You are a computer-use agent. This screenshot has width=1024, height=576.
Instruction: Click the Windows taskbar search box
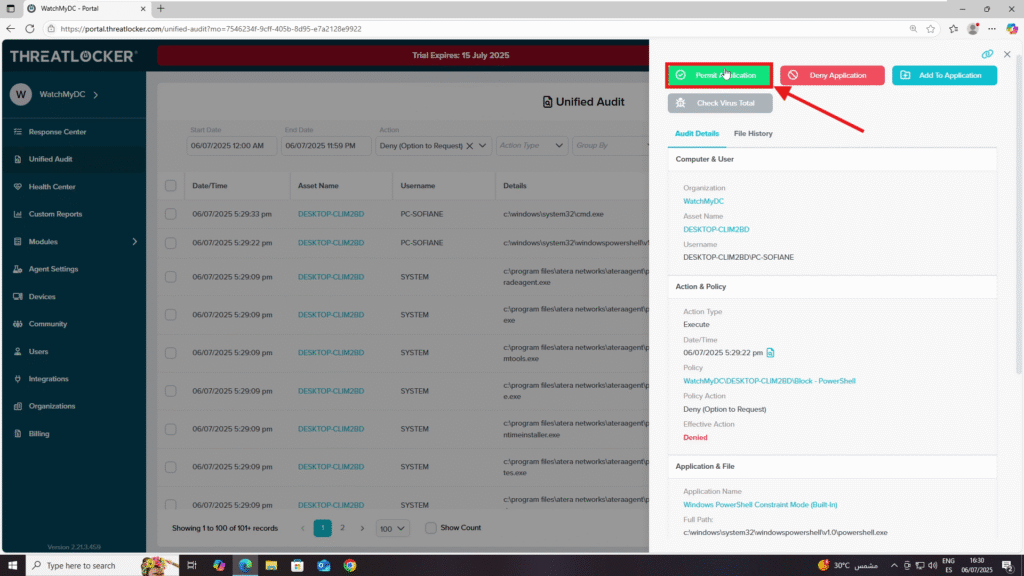click(103, 566)
